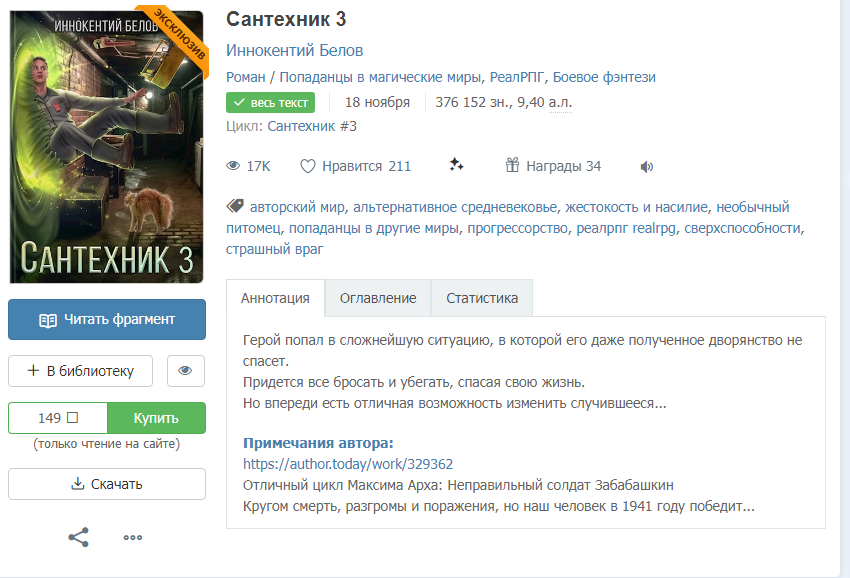Screen dimensions: 850x578
Task: Click the views eye counter icon
Action: [x=233, y=166]
